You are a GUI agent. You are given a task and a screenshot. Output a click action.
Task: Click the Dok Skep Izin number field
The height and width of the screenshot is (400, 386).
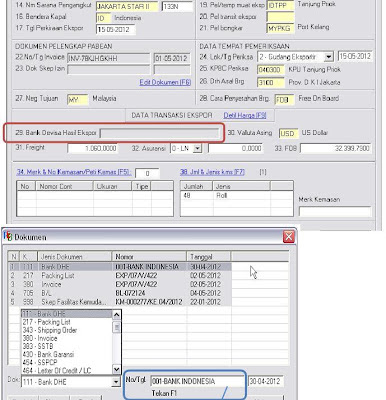click(109, 70)
